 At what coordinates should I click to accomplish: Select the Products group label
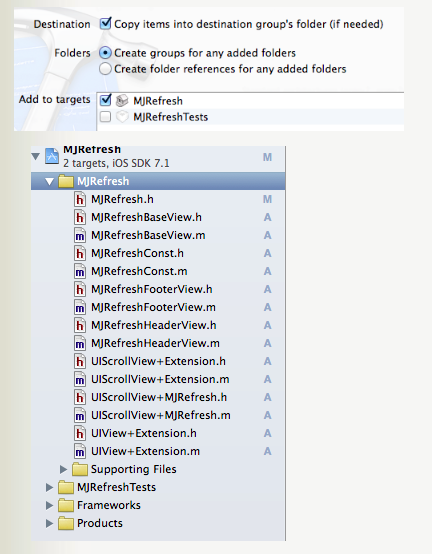(100, 523)
